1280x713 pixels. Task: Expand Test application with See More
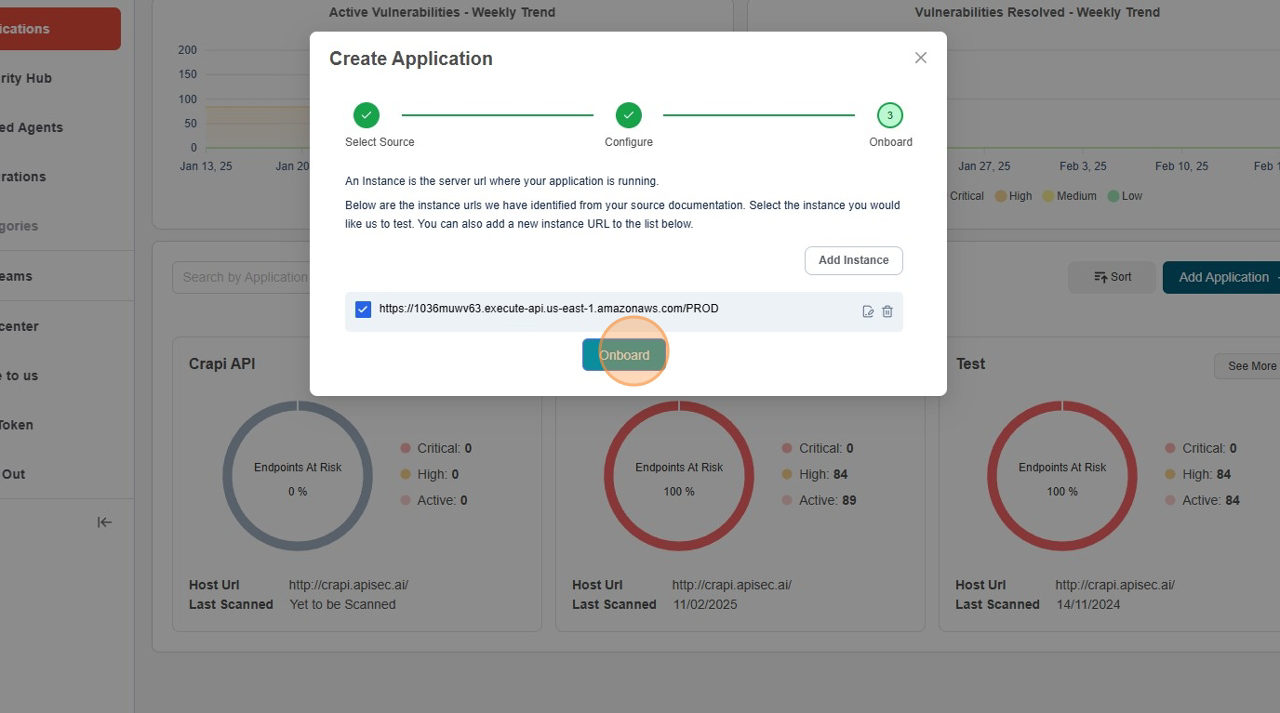click(x=1250, y=366)
